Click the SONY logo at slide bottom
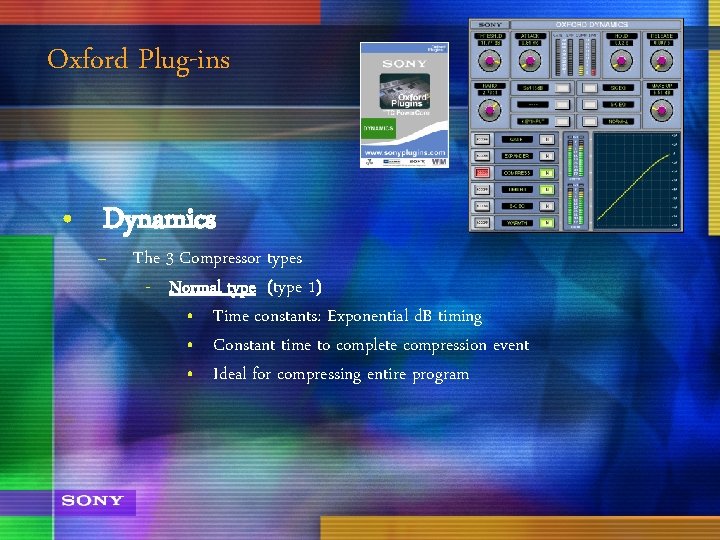 pos(93,501)
